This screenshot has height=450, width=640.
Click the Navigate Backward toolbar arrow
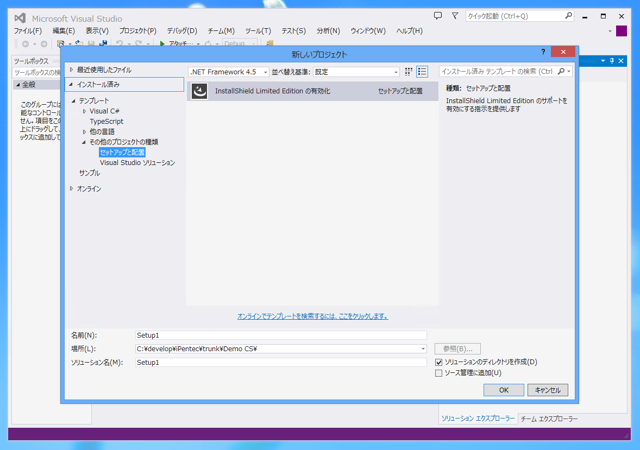pos(25,44)
